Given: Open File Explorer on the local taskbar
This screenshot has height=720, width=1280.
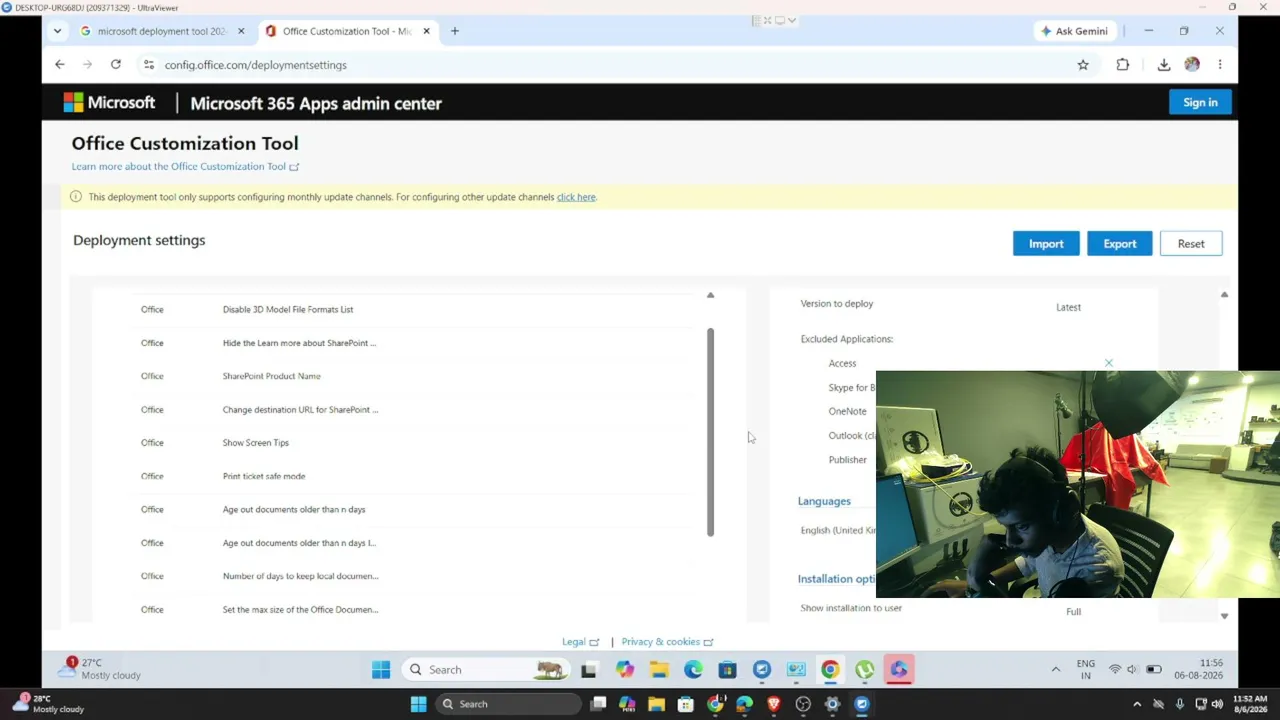Looking at the screenshot, I should click(x=656, y=704).
